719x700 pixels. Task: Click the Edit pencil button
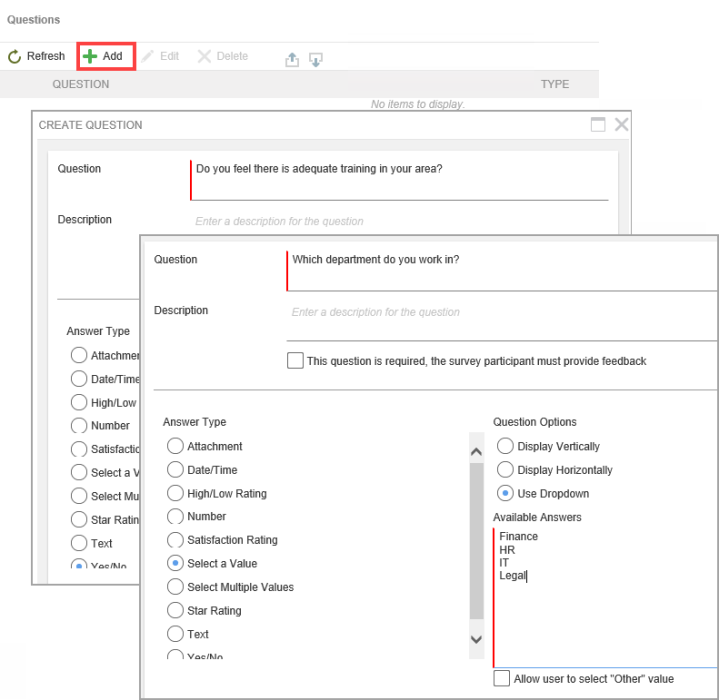(x=160, y=57)
